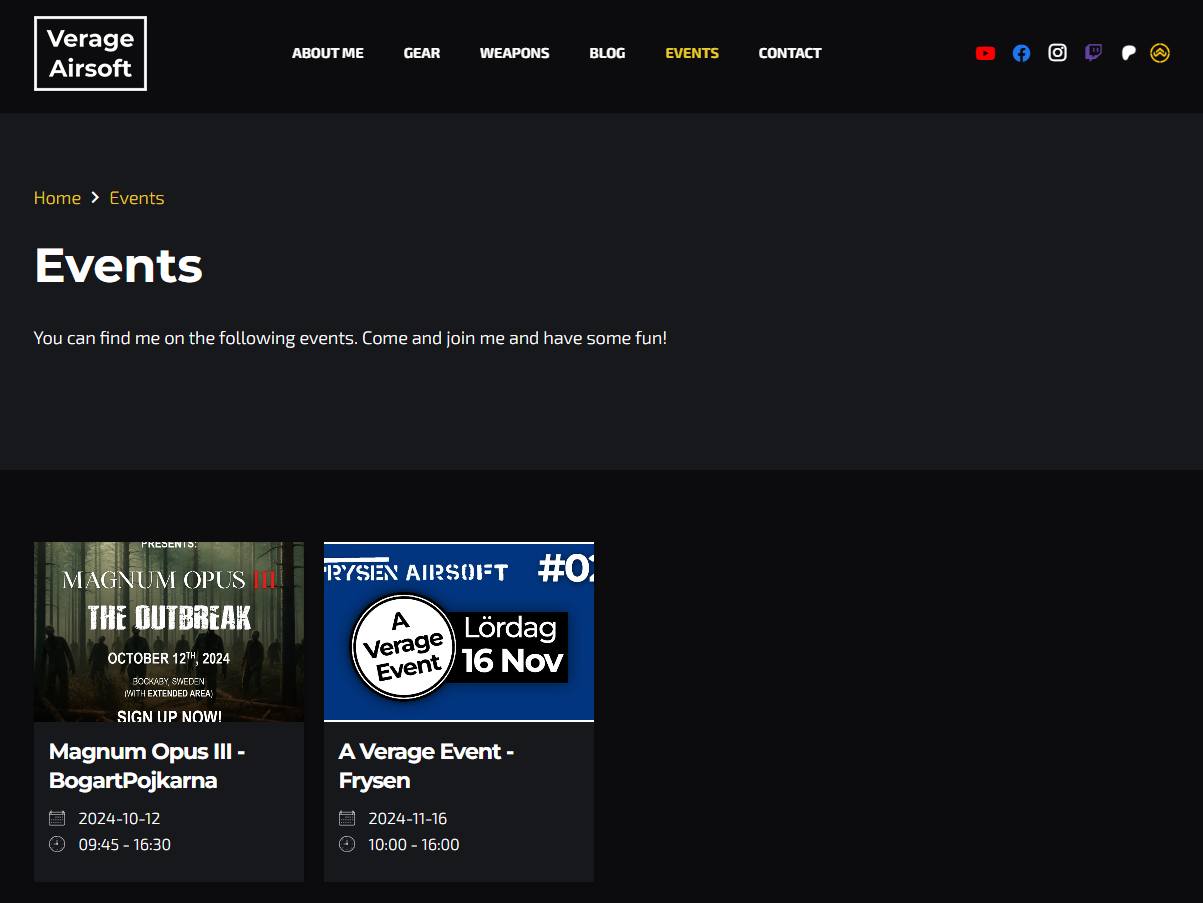The height and width of the screenshot is (903, 1203).
Task: Click the time text 09:45 - 16:30
Action: click(x=125, y=844)
